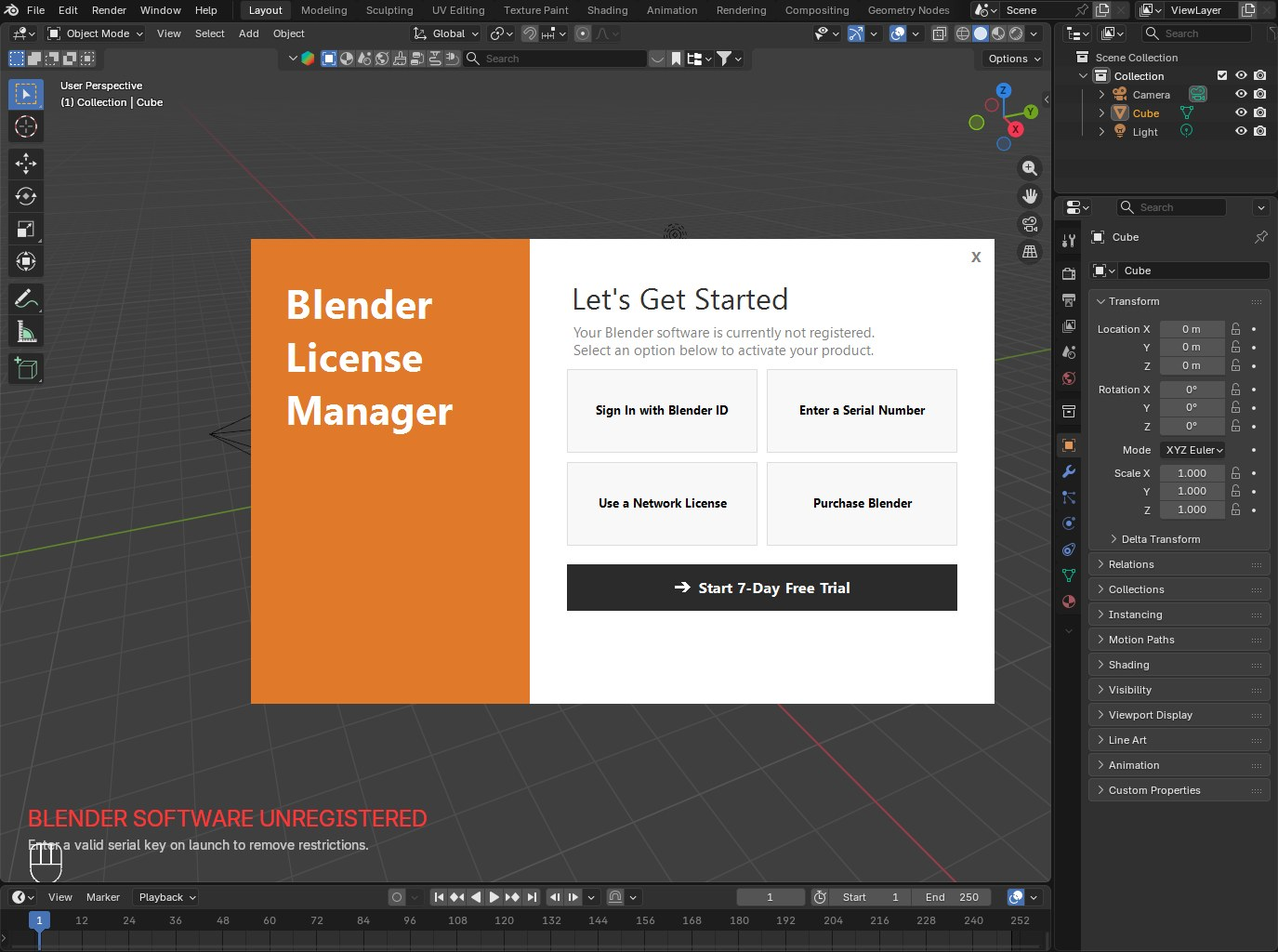Hide the Camera in viewport
The height and width of the screenshot is (952, 1278).
[1241, 94]
